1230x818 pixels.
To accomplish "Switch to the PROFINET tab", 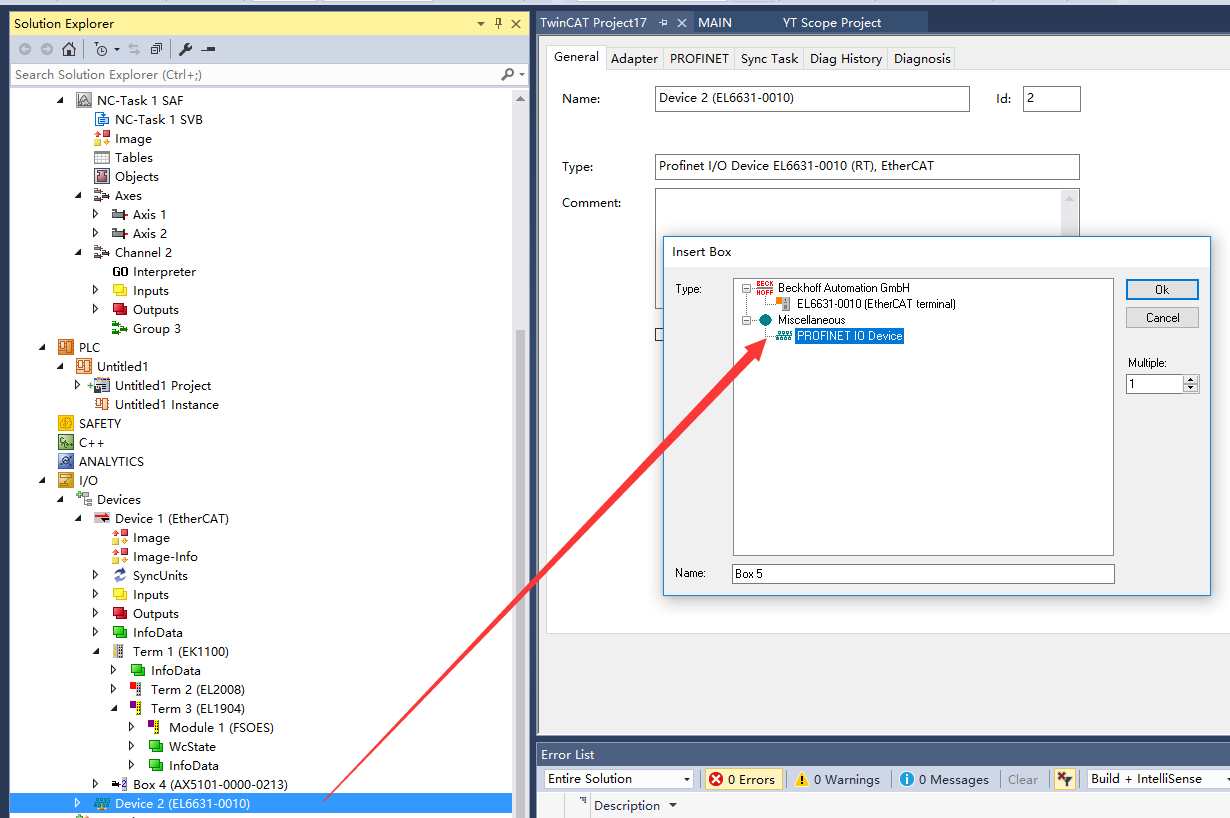I will (x=699, y=59).
